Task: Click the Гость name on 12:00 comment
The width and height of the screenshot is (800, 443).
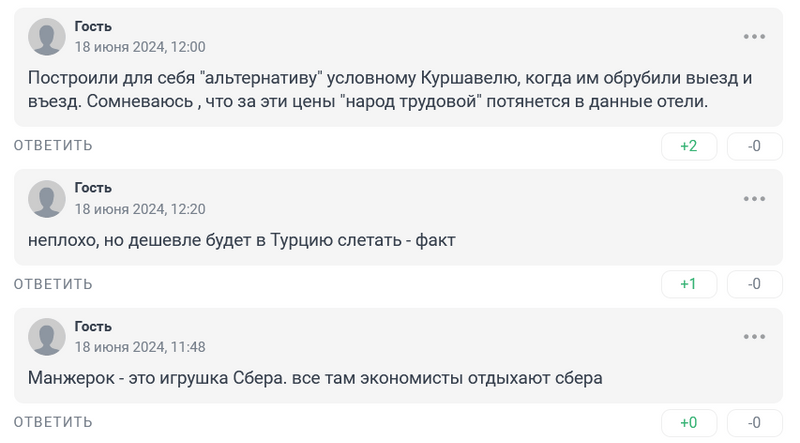Action: pyautogui.click(x=93, y=26)
